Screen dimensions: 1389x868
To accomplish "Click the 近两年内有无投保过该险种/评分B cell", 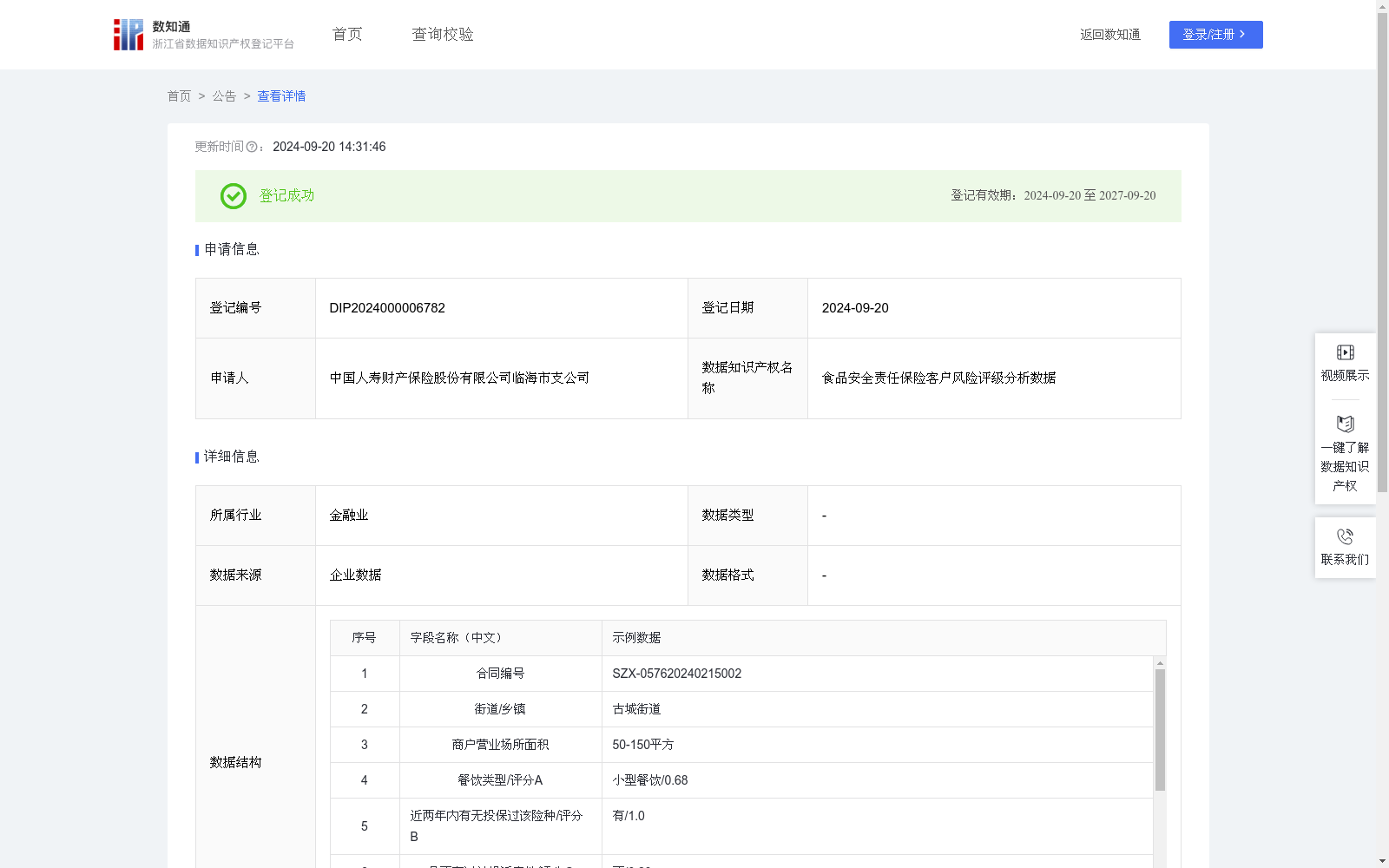I will coord(500,826).
